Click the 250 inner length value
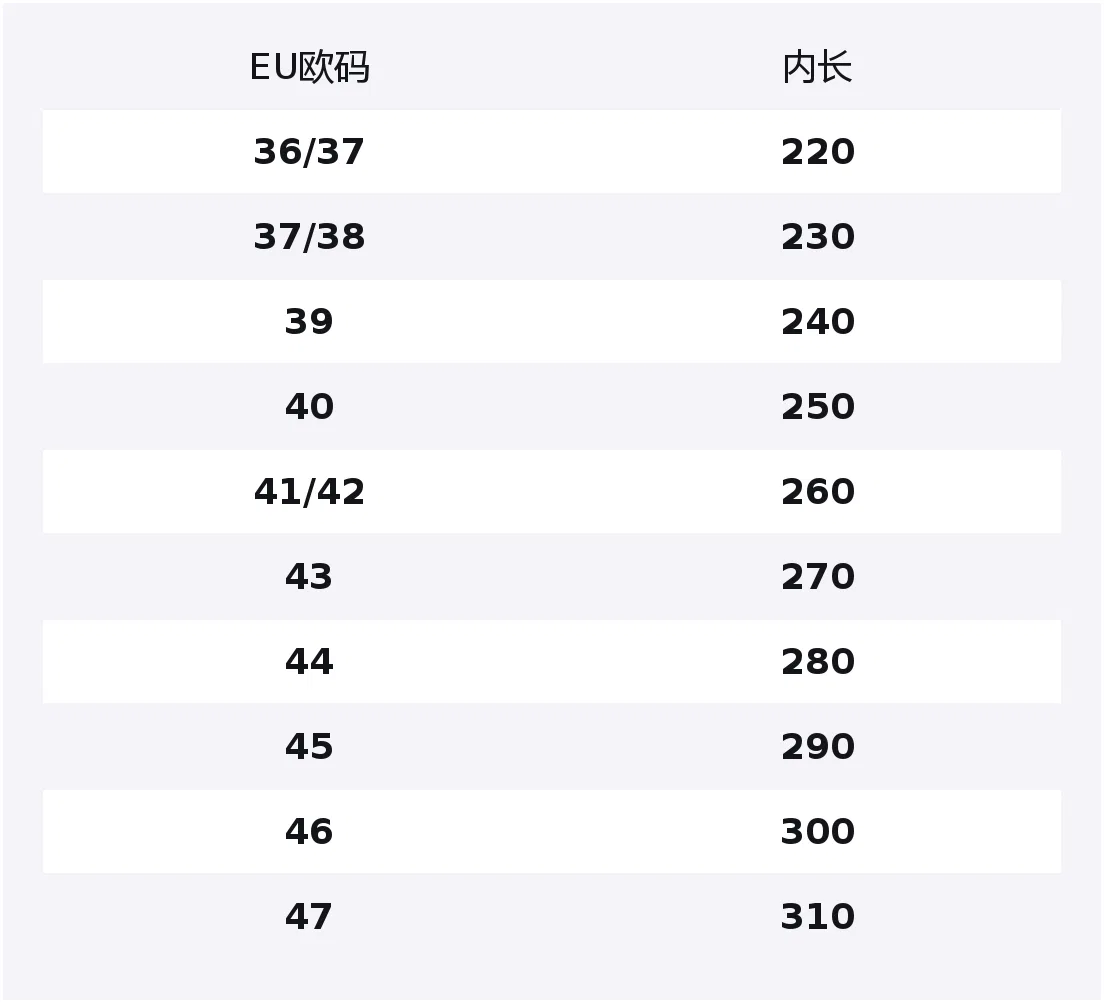1104x1003 pixels. 818,407
